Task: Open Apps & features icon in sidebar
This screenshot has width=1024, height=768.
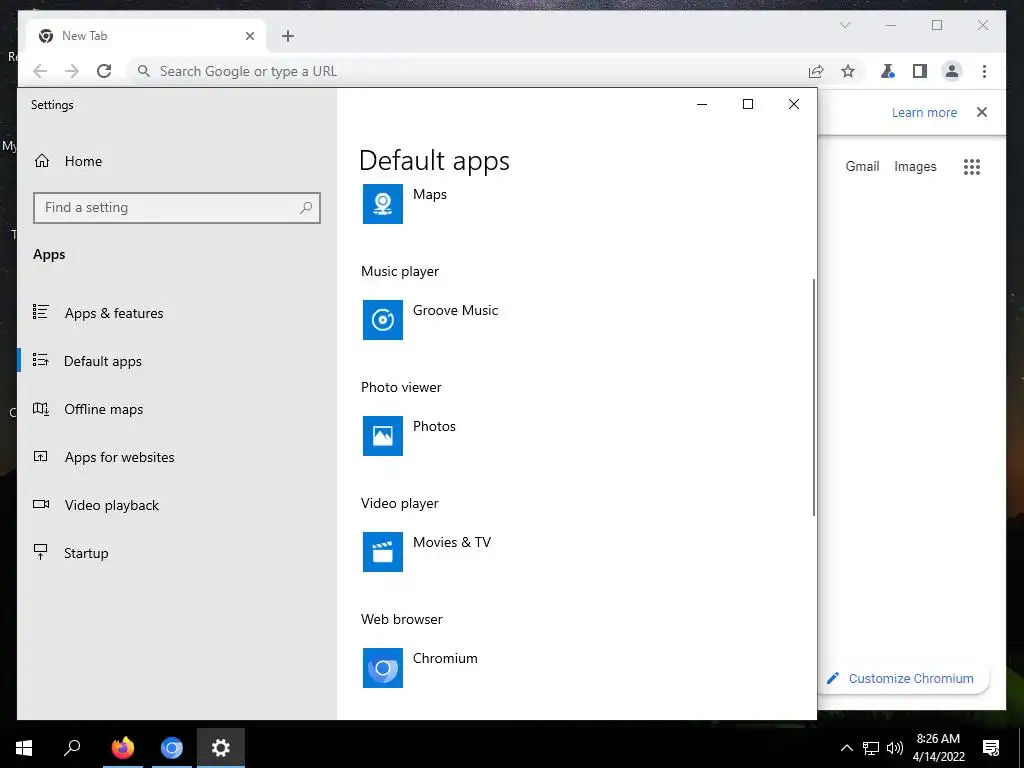Action: point(40,312)
